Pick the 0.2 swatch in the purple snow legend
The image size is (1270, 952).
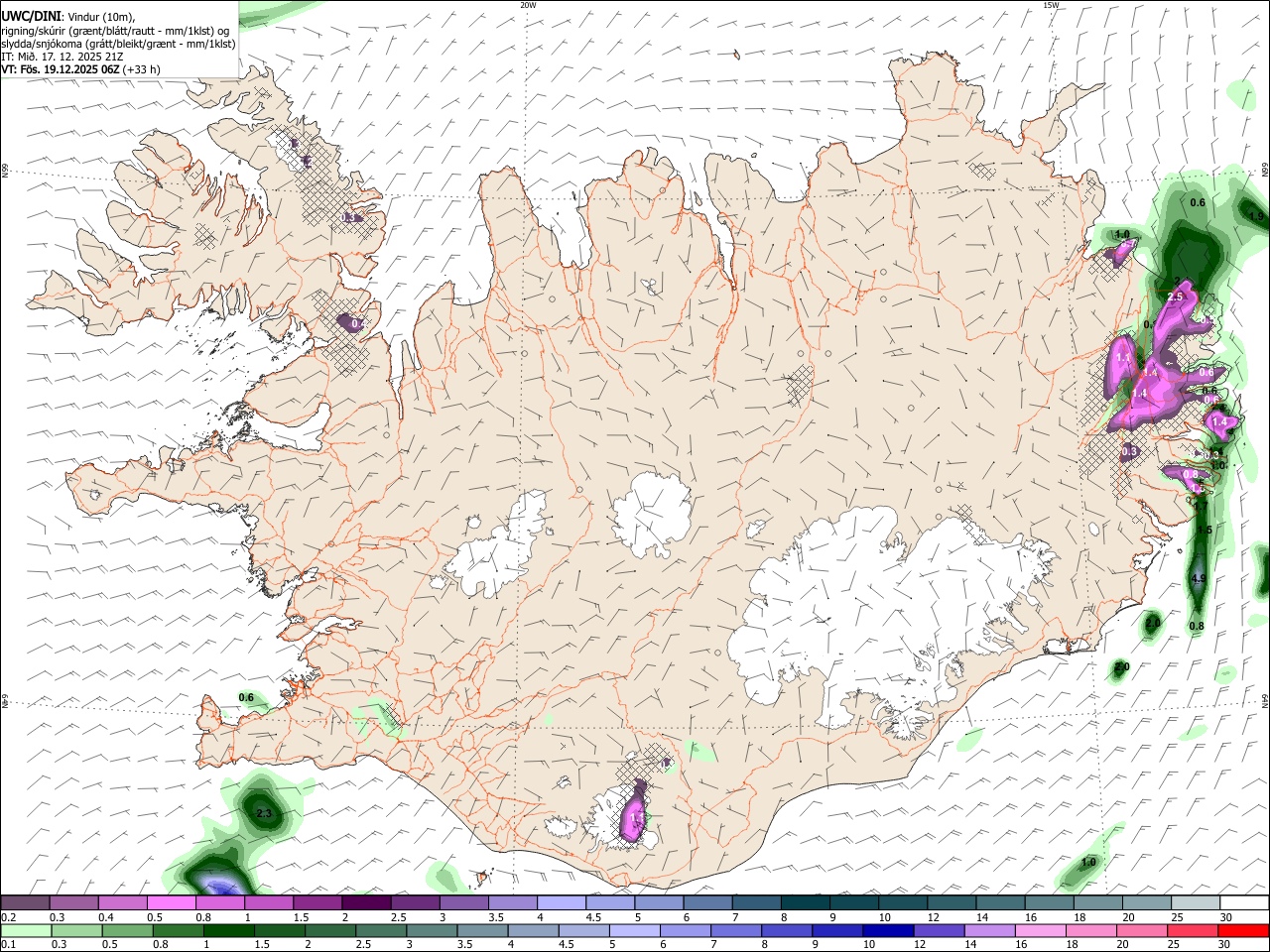pyautogui.click(x=25, y=903)
